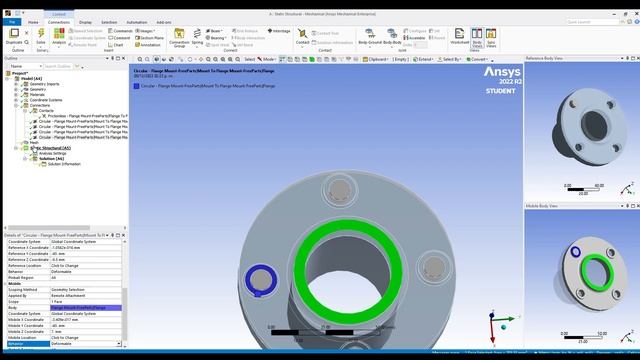Click the delete X icon in Outline group
The height and width of the screenshot is (360, 640).
[27, 33]
